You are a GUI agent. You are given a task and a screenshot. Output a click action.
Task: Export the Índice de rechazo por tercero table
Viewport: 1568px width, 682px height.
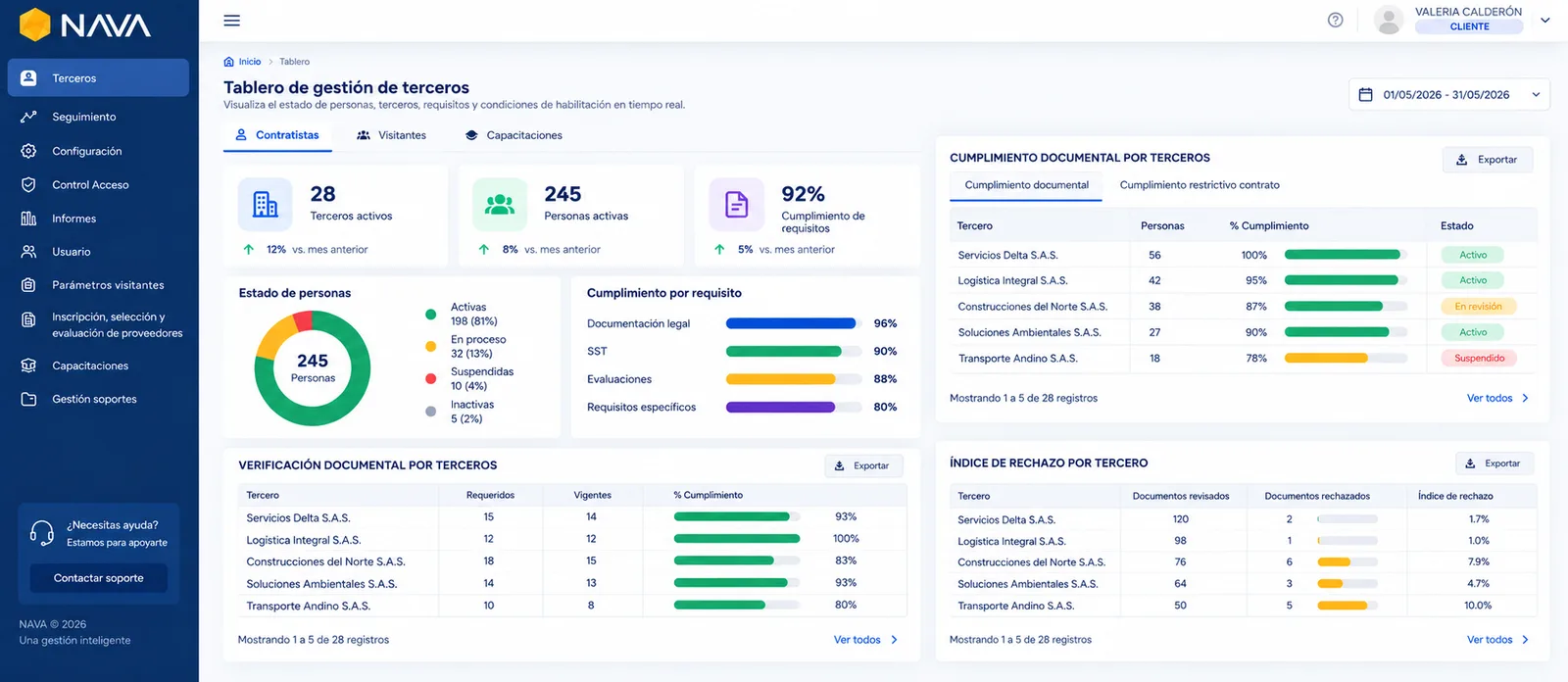tap(1494, 463)
